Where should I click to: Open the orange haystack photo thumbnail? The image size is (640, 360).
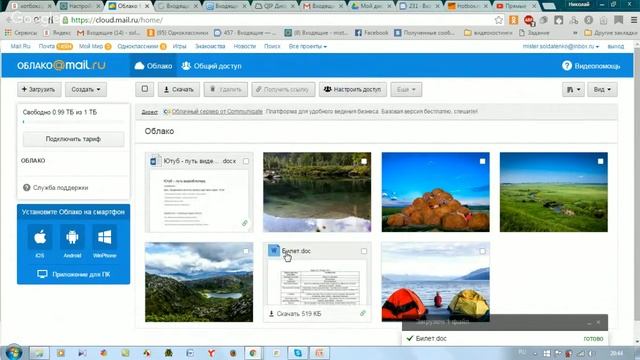[436, 192]
